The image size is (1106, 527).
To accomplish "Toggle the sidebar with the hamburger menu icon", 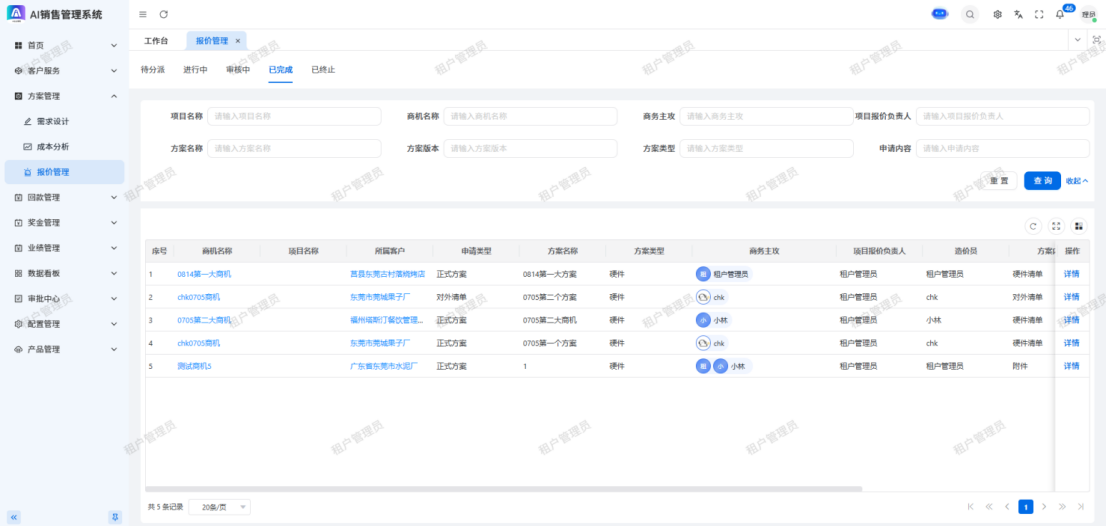I will (x=143, y=14).
